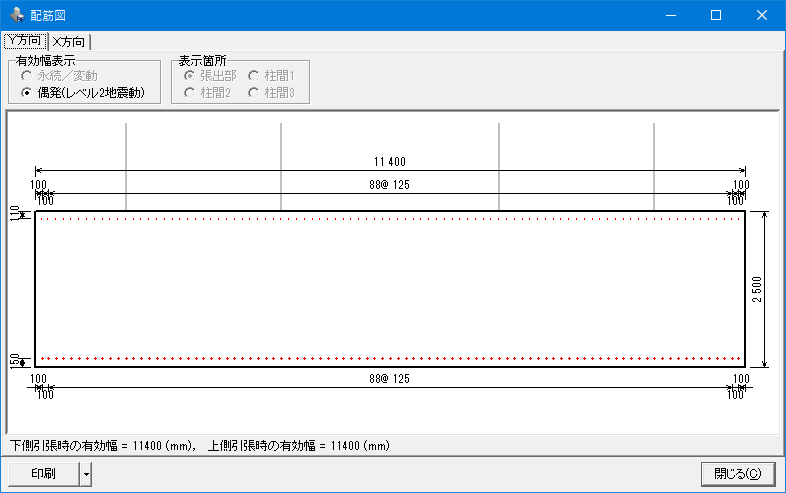Click the 配筋図 window app icon
The image size is (786, 493).
17,15
